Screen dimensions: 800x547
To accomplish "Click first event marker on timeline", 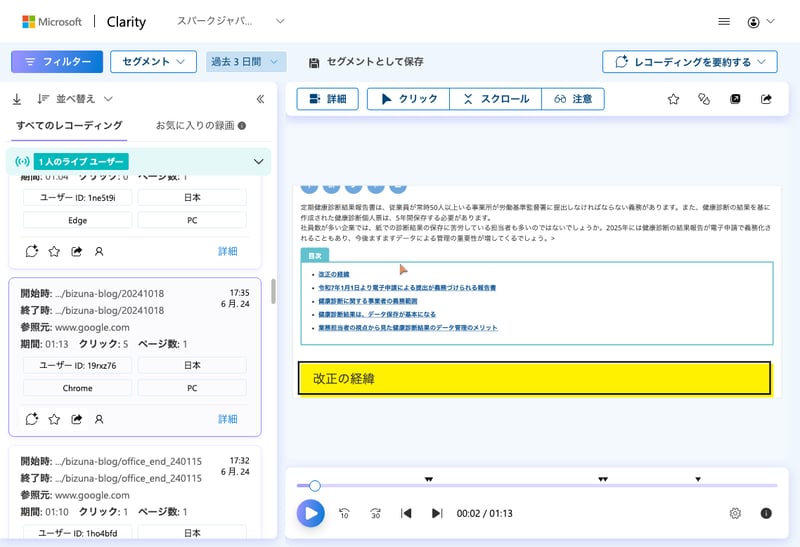I will coord(429,479).
